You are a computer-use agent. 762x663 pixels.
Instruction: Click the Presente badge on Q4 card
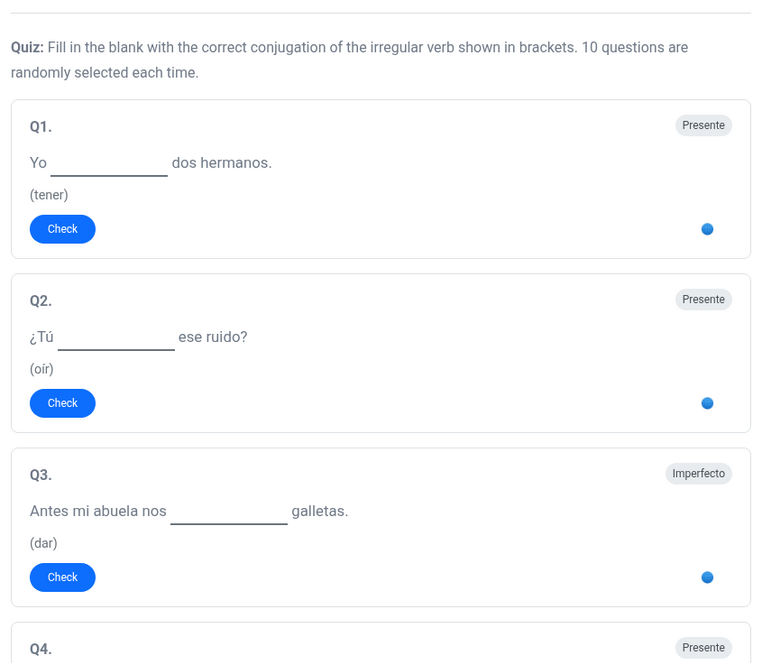[x=703, y=647]
